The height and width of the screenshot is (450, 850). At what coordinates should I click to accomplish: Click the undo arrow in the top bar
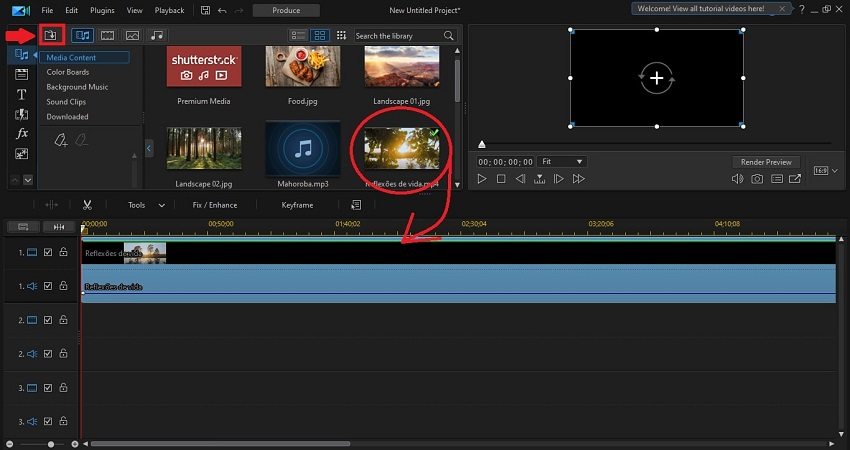[x=223, y=10]
